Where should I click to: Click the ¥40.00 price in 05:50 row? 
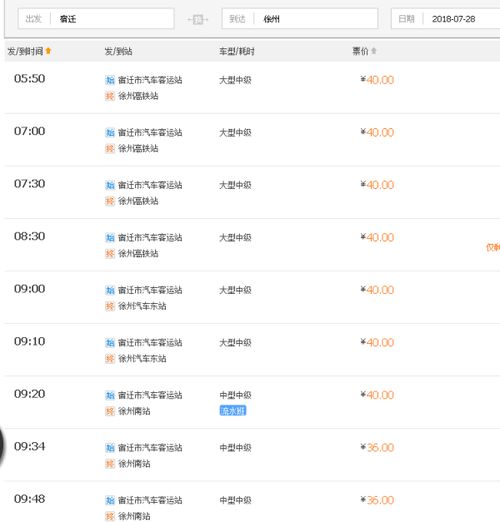coord(377,80)
